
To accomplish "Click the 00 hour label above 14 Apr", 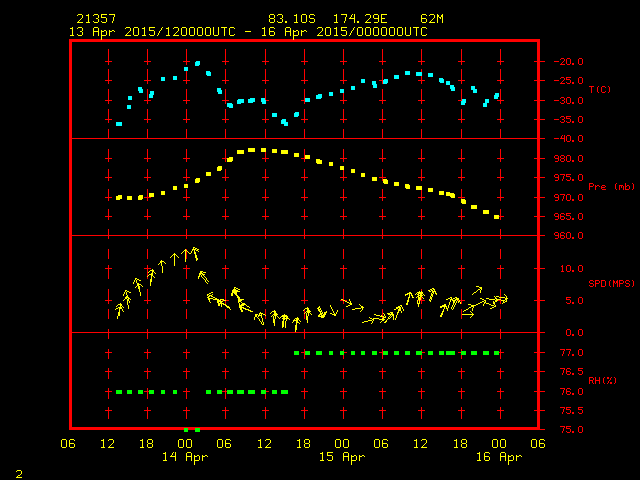I will pyautogui.click(x=185, y=444).
